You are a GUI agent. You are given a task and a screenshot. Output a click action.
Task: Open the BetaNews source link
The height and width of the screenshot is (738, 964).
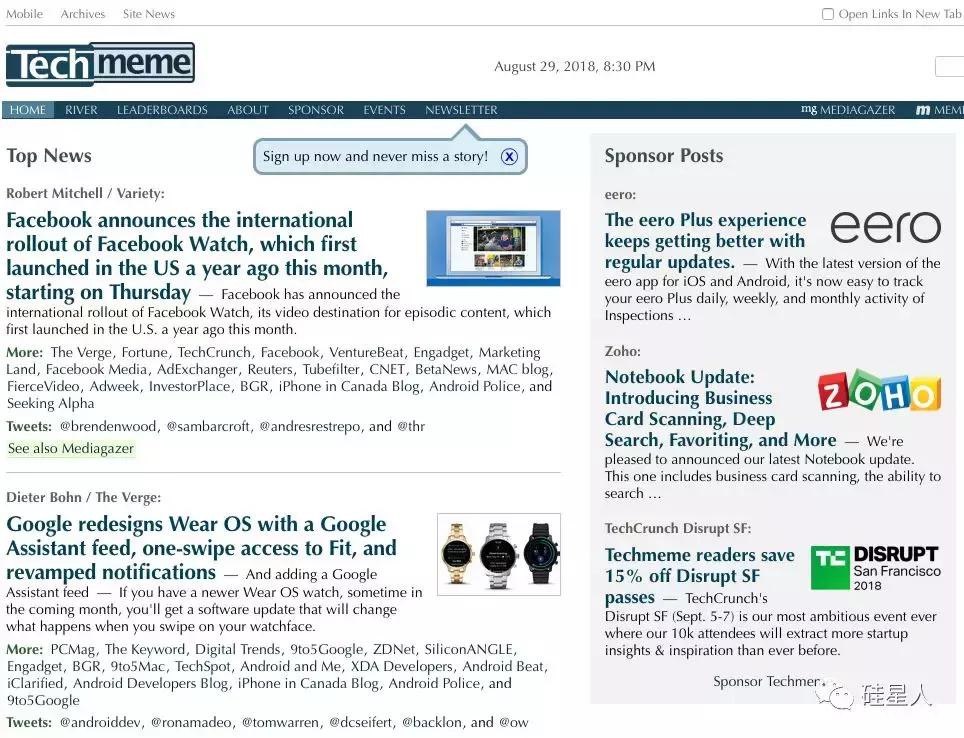coord(446,369)
